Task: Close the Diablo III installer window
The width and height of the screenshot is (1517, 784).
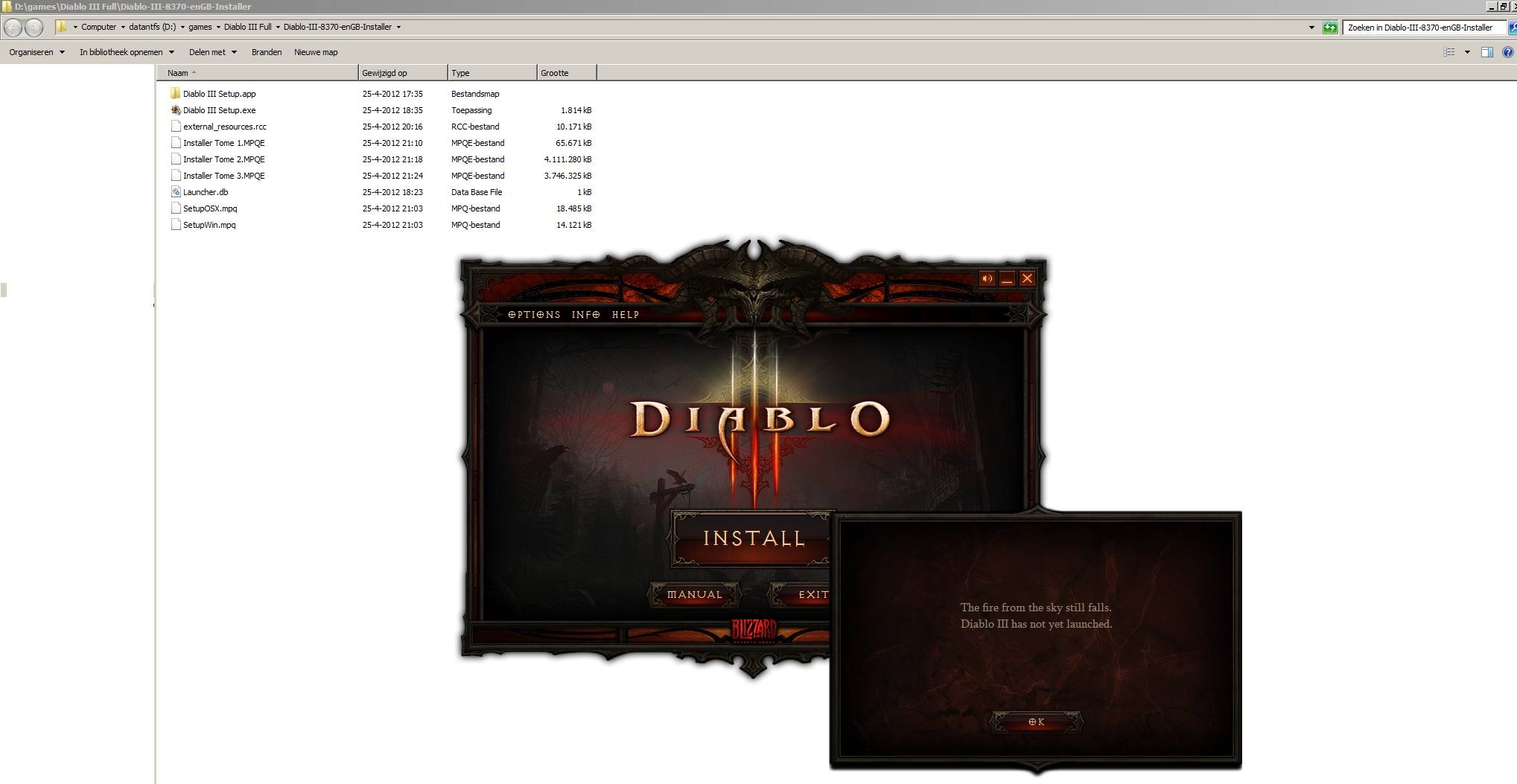Action: [1027, 278]
